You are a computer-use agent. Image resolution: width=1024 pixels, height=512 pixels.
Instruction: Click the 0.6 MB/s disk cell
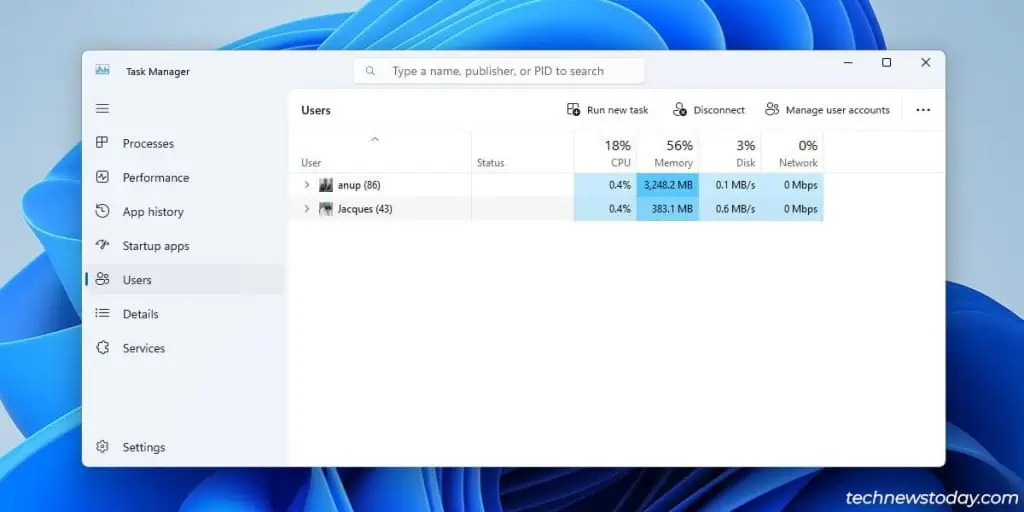(730, 209)
